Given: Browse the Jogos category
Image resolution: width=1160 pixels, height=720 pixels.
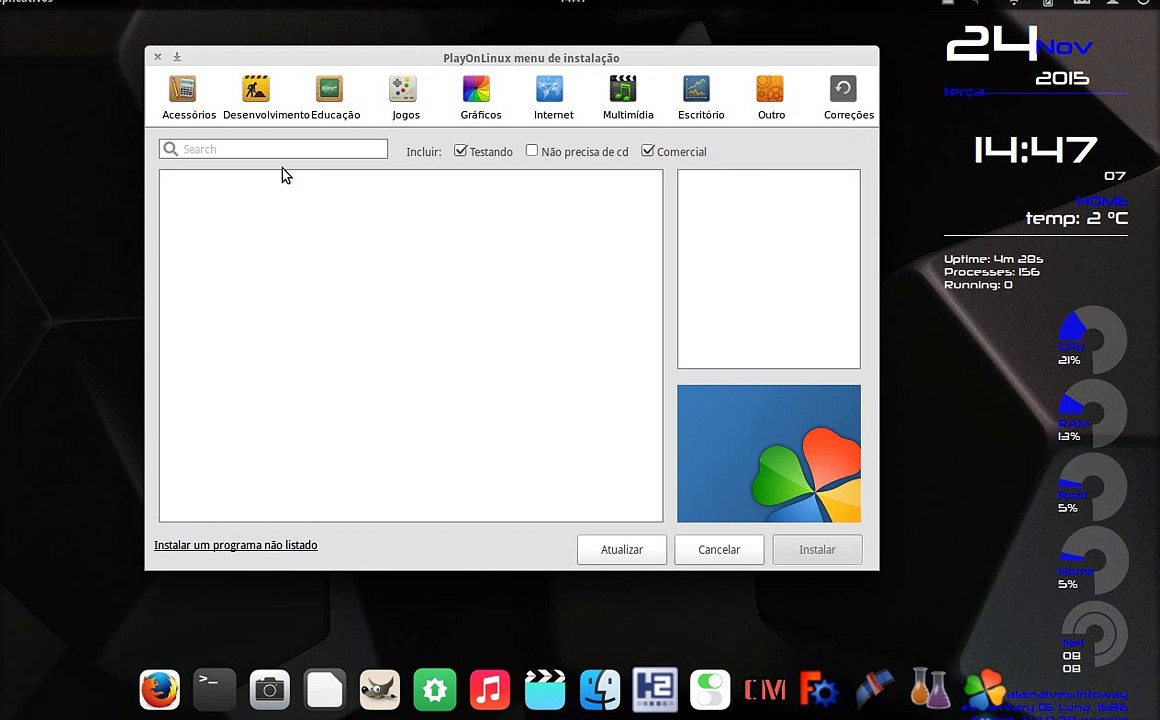Looking at the screenshot, I should (x=405, y=98).
